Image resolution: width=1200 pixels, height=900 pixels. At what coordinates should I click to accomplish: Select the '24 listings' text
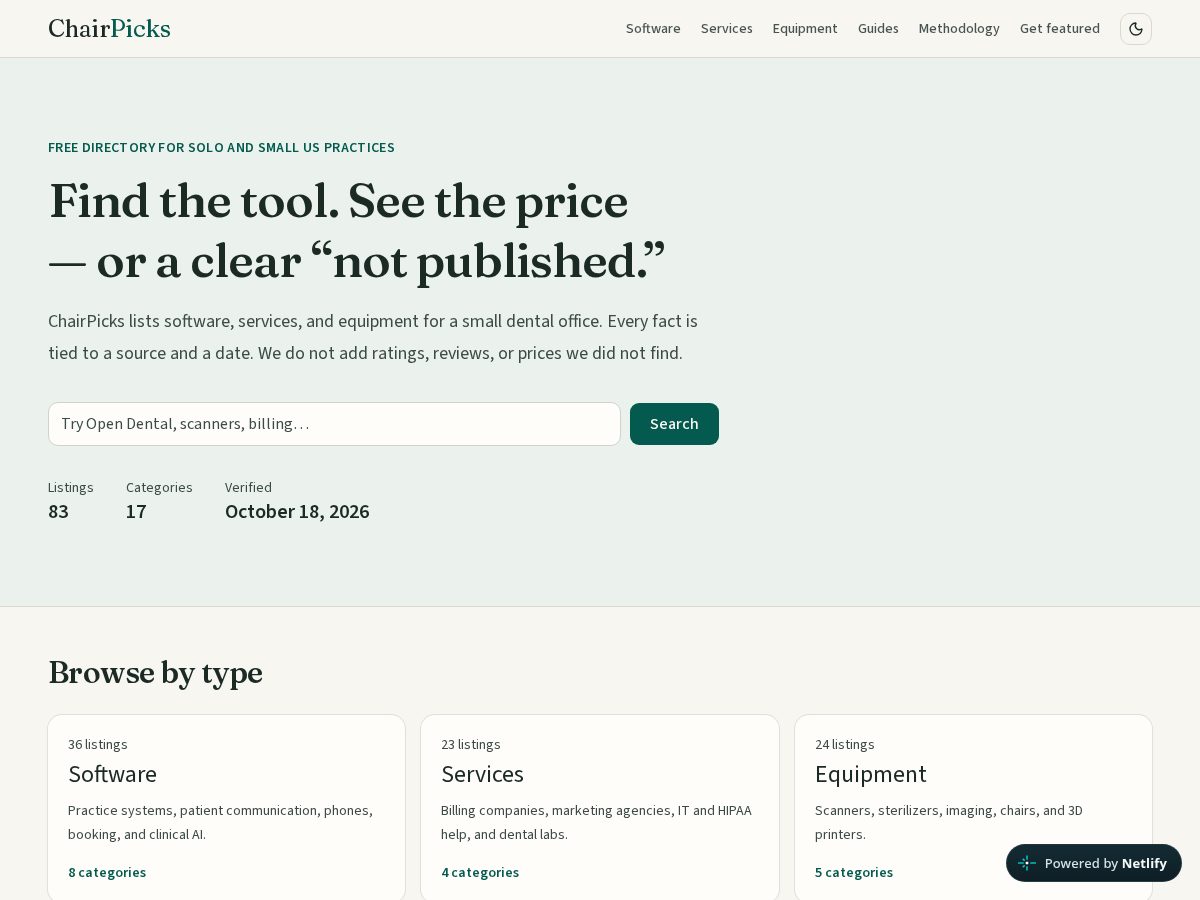tap(845, 744)
